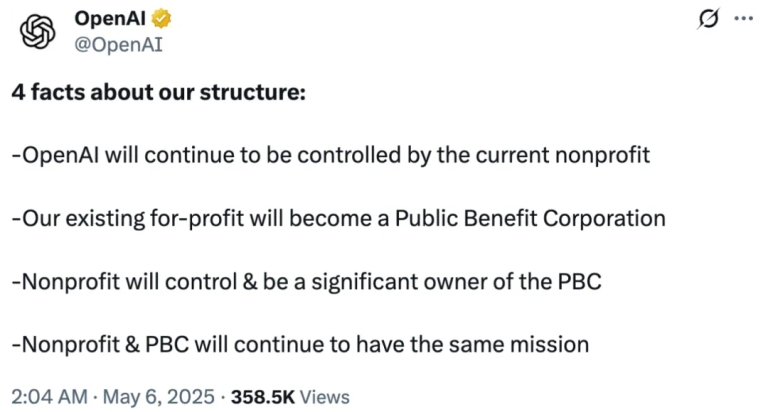
Task: Open the @OpenAI handle link
Action: [118, 45]
